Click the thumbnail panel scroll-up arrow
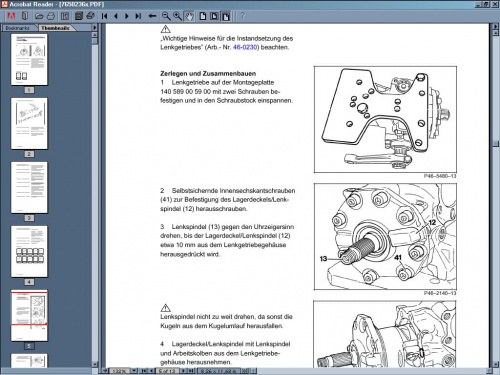The height and width of the screenshot is (375, 500). pyautogui.click(x=95, y=35)
